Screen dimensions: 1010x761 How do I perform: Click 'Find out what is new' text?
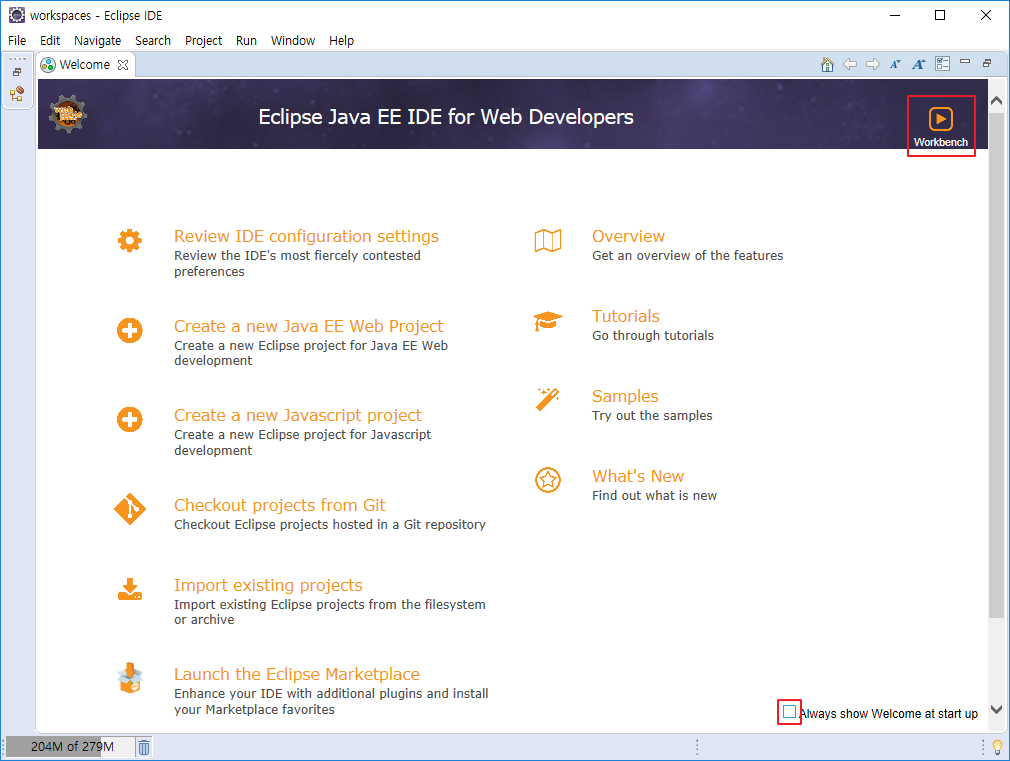654,496
